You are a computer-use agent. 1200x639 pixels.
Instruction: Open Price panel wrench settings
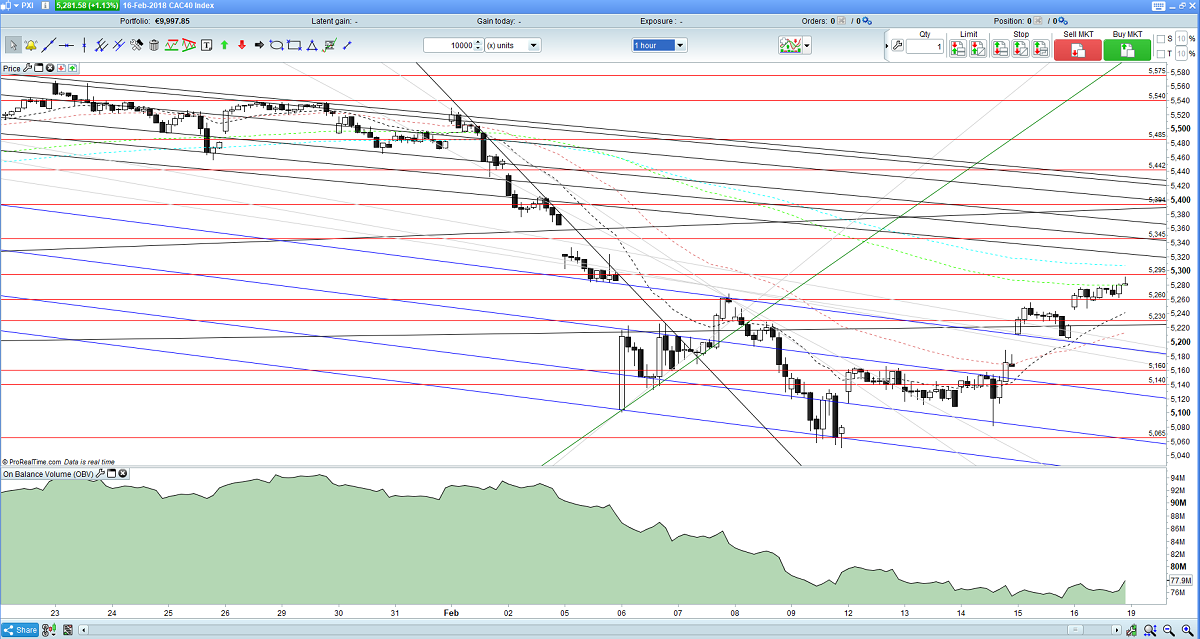coord(27,68)
